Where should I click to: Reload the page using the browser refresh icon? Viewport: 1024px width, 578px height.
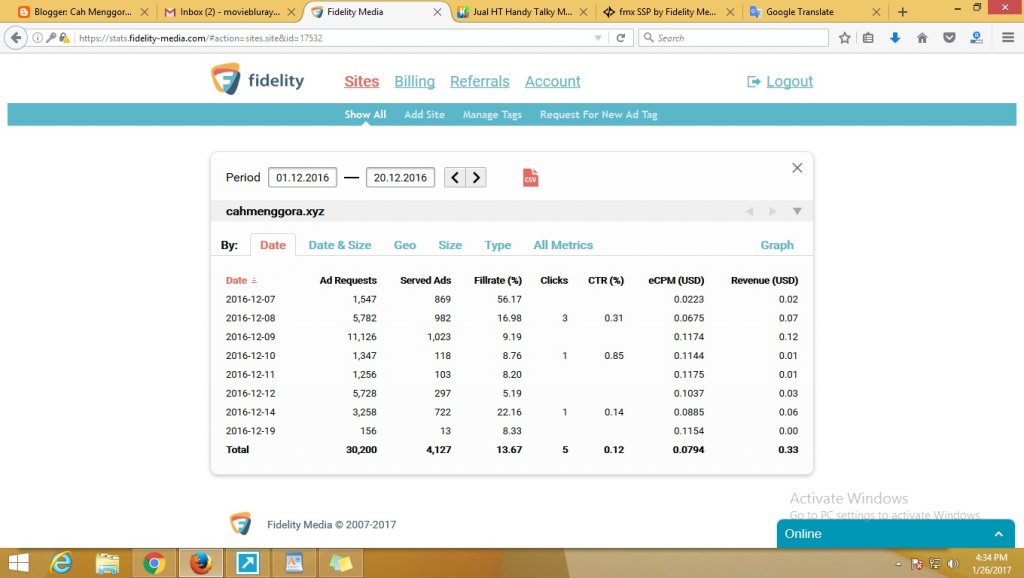pos(620,38)
